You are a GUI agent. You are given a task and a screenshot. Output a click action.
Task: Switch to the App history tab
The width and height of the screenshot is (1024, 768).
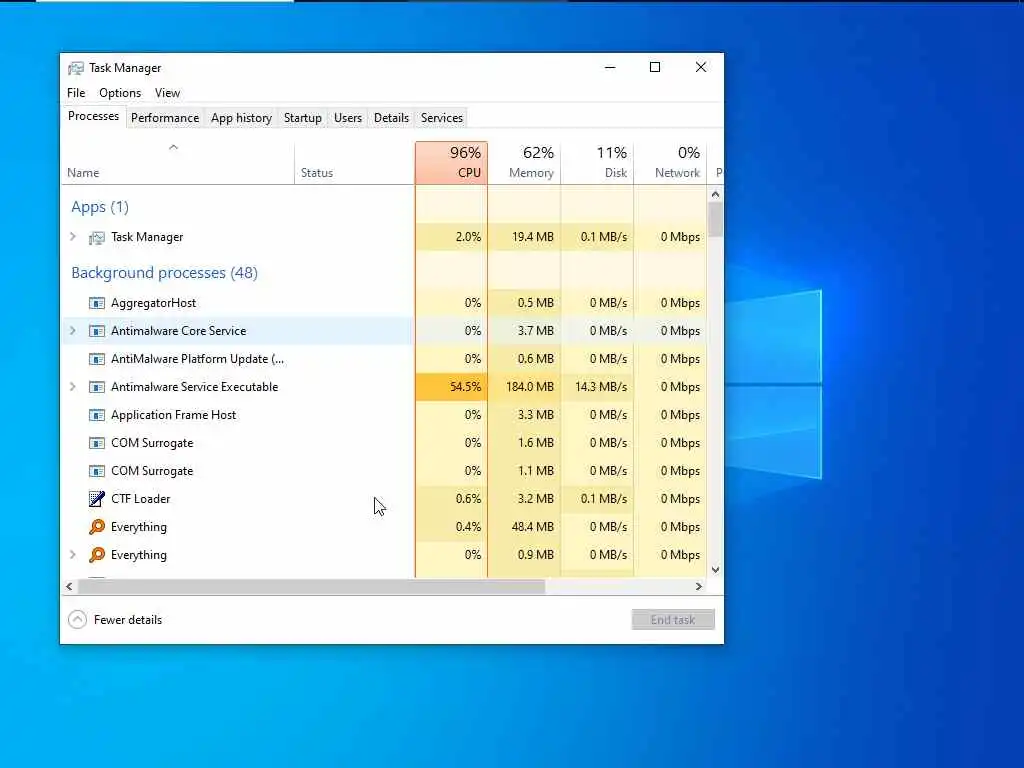pyautogui.click(x=241, y=118)
